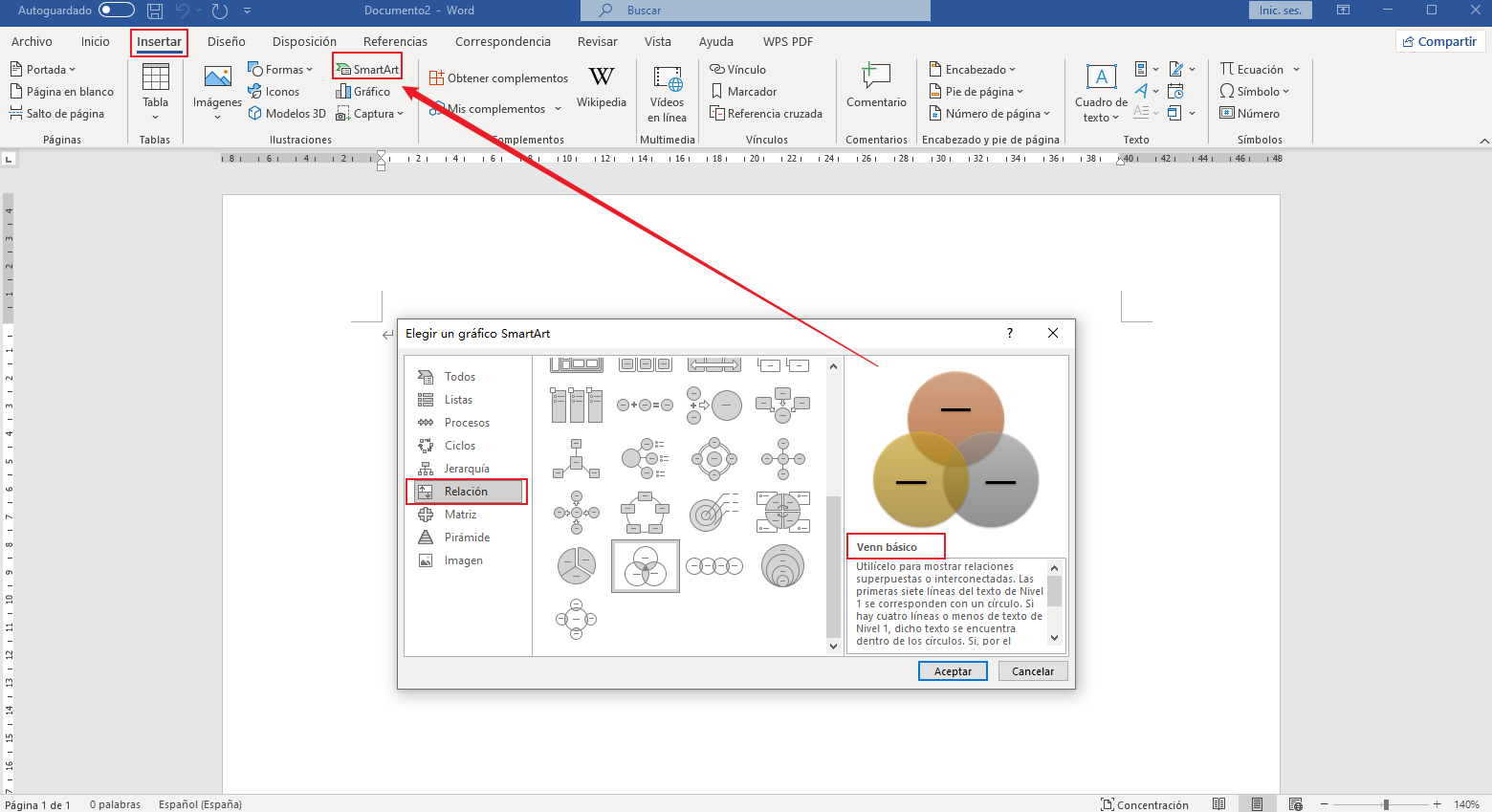Click Referencia cruzada
Screen dimensions: 1492x812
click(x=766, y=114)
